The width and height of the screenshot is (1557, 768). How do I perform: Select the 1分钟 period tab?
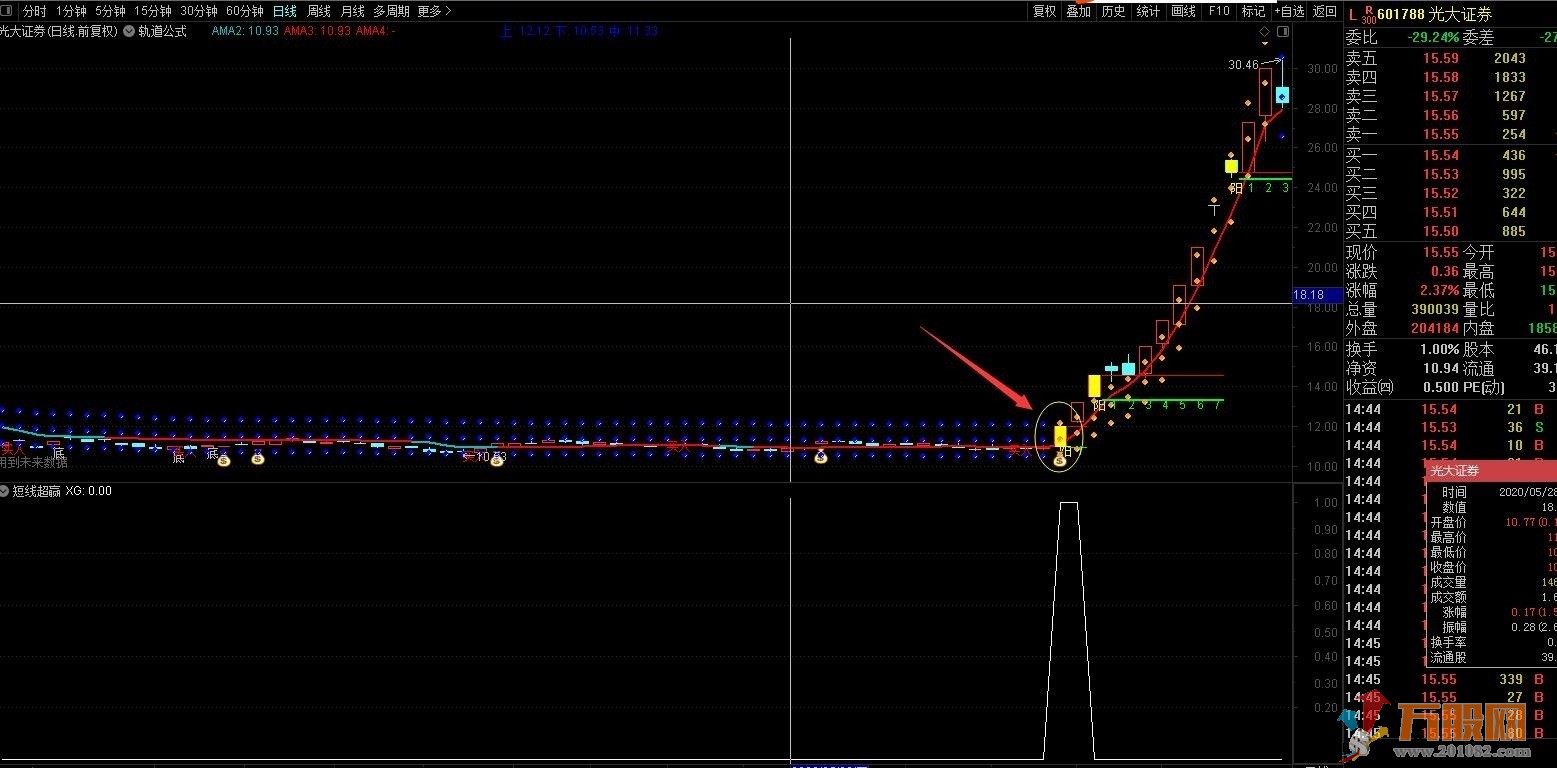pyautogui.click(x=71, y=11)
